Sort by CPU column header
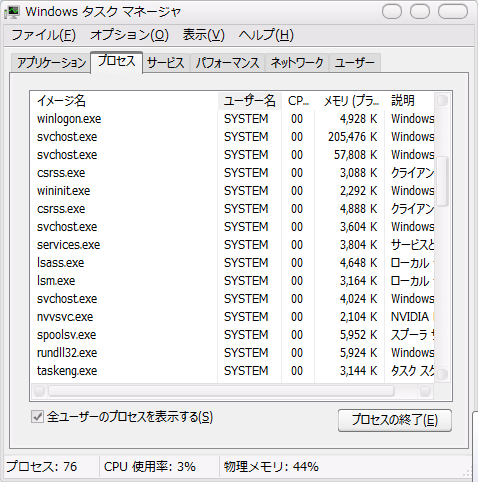Viewport: 478px width, 482px height. 298,101
